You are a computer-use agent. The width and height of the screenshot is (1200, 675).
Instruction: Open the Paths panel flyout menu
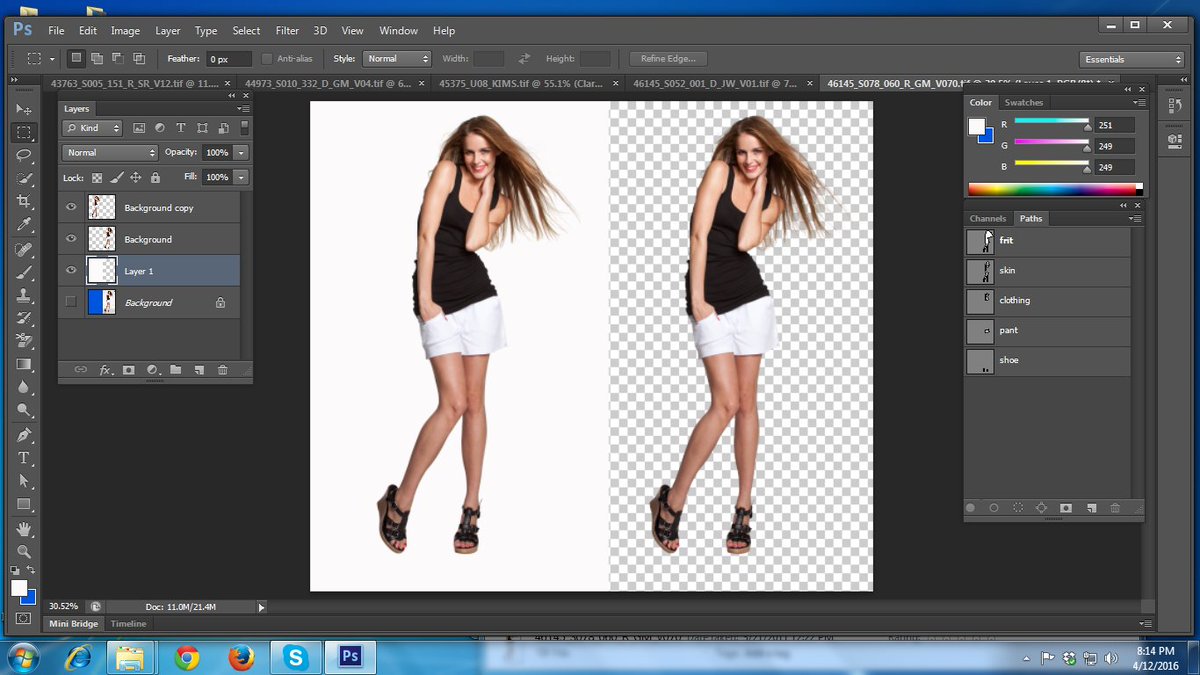(x=1137, y=218)
